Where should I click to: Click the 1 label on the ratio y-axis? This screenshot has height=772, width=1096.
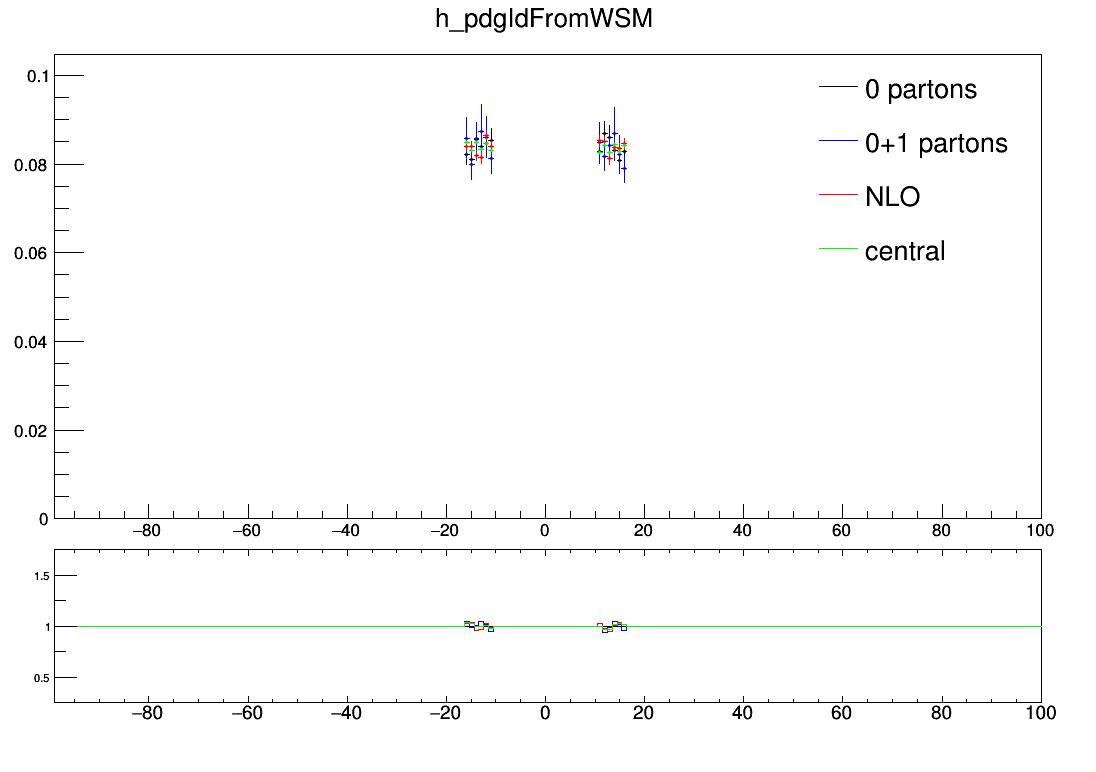(48, 627)
